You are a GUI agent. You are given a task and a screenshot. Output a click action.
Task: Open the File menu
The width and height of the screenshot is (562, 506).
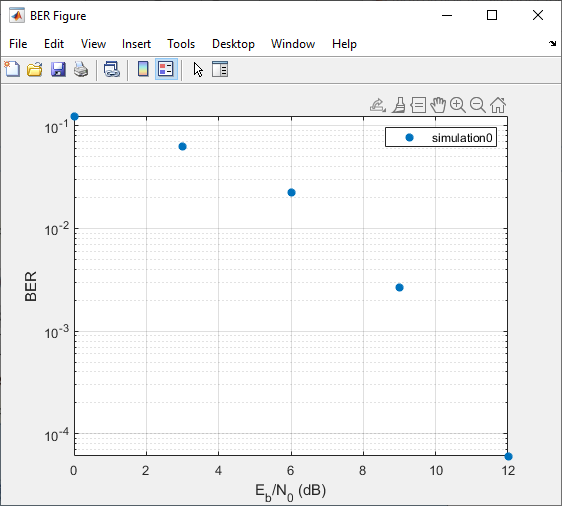[x=18, y=44]
